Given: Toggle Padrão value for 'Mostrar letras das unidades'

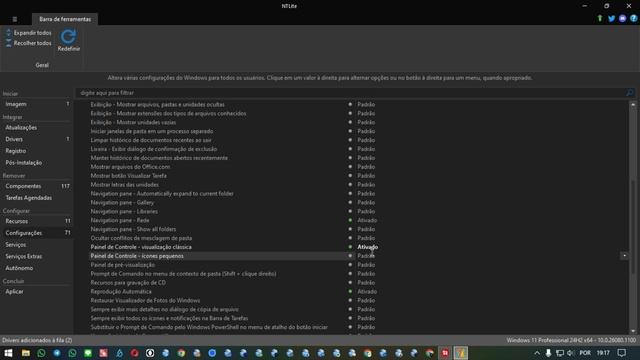Looking at the screenshot, I should [x=366, y=184].
